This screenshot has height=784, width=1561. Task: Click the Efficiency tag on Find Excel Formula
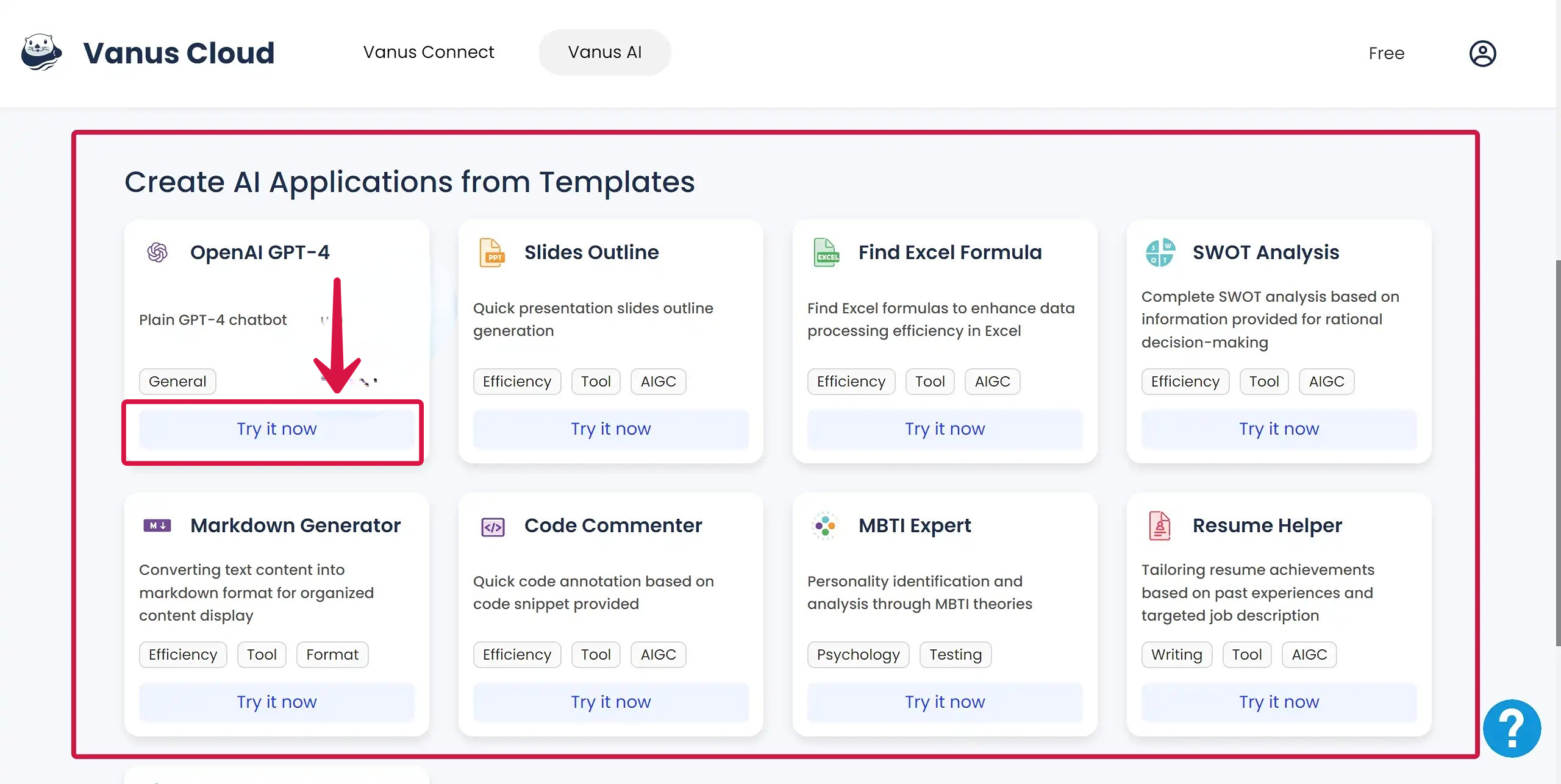tap(851, 382)
